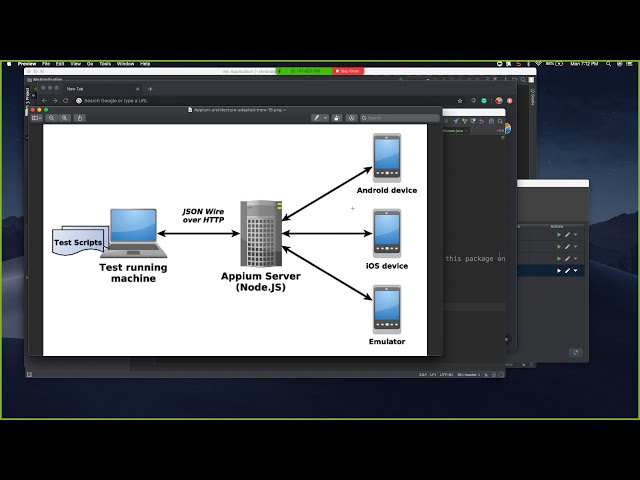640x480 pixels.
Task: Show Markup Toolbar in Preview
Action: click(x=351, y=118)
